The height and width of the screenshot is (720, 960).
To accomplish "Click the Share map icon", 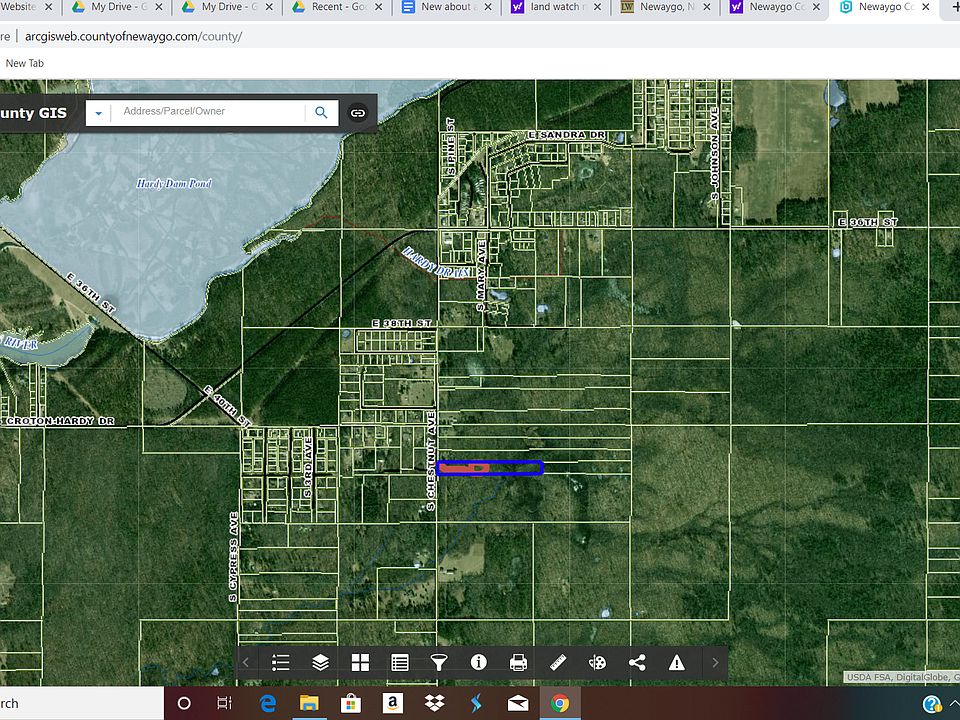I will pos(637,662).
